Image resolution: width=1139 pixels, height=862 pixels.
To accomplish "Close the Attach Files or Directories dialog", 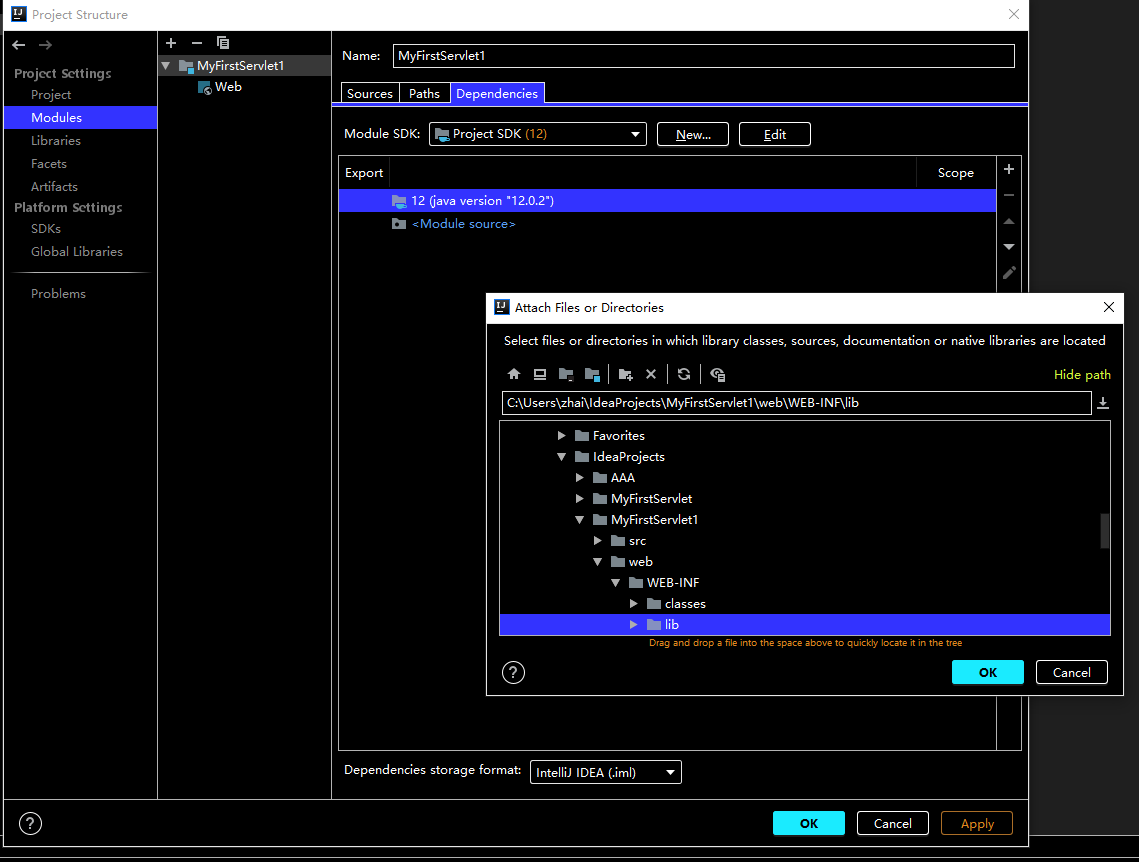I will [1108, 307].
